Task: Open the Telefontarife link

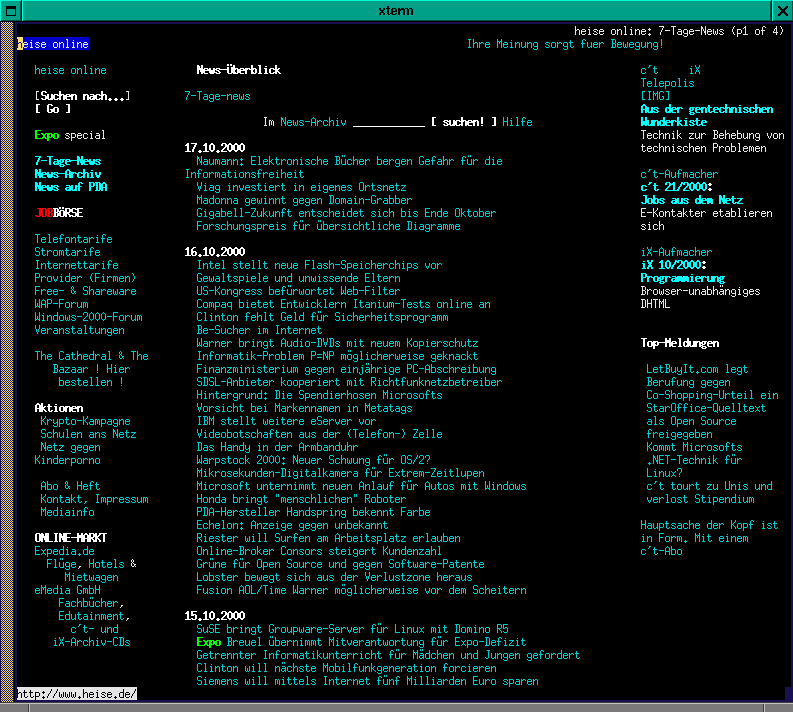Action: [73, 239]
